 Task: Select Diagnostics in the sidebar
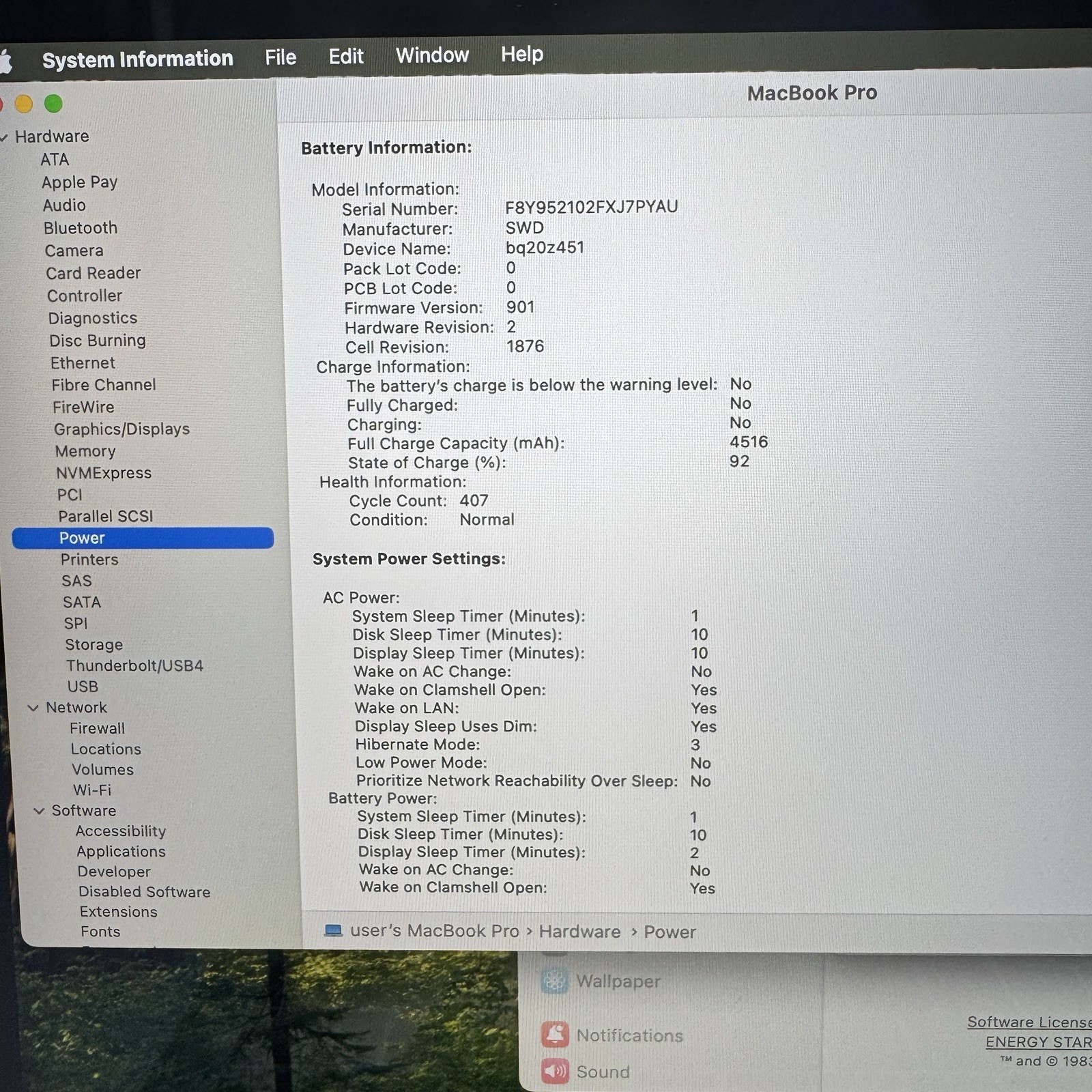93,319
